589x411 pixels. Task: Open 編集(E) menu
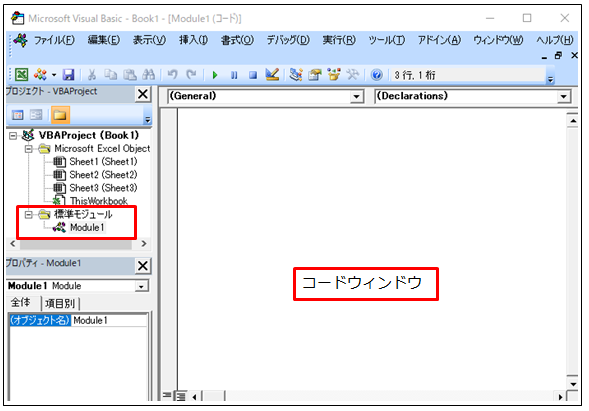[x=104, y=40]
